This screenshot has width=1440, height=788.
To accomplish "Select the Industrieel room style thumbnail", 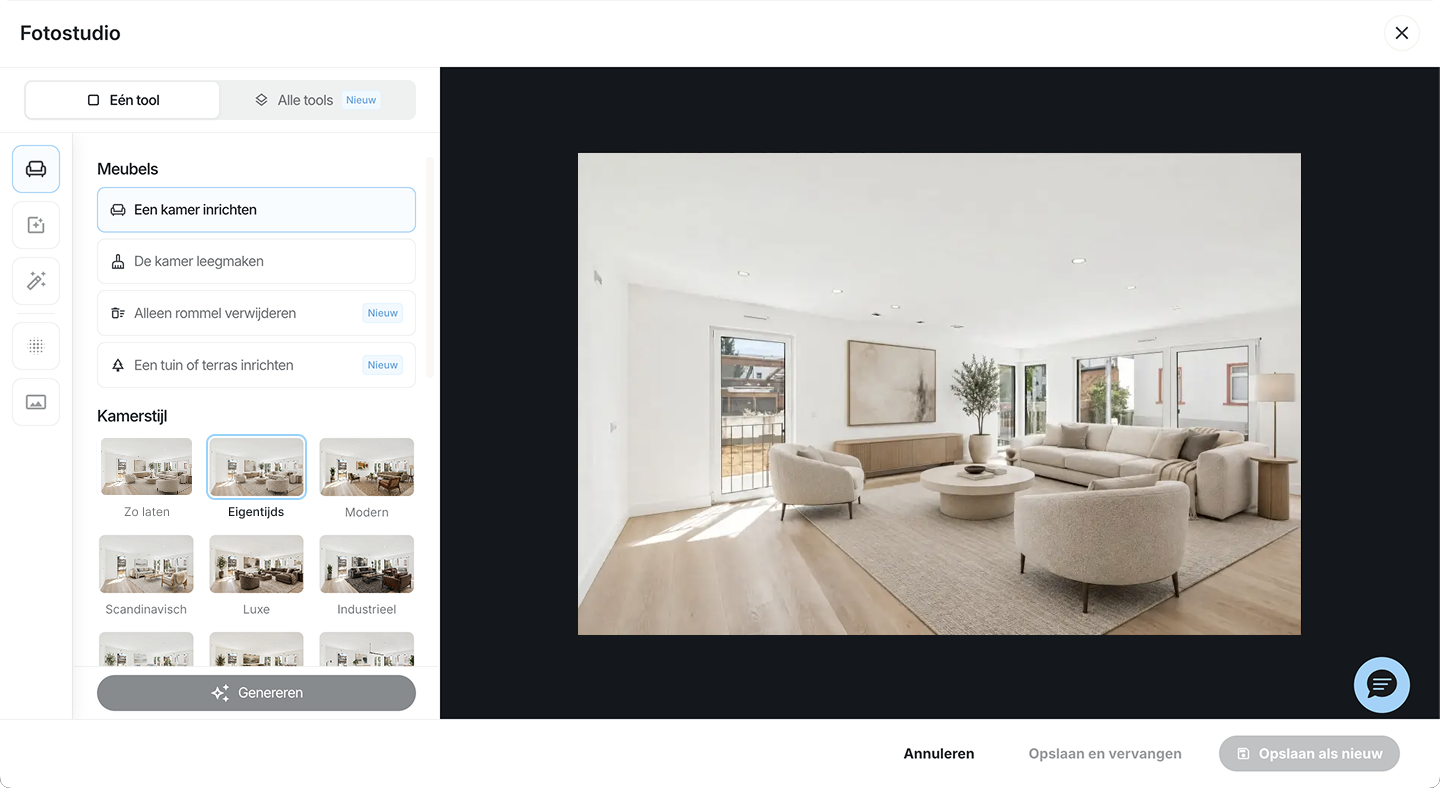I will [x=367, y=564].
